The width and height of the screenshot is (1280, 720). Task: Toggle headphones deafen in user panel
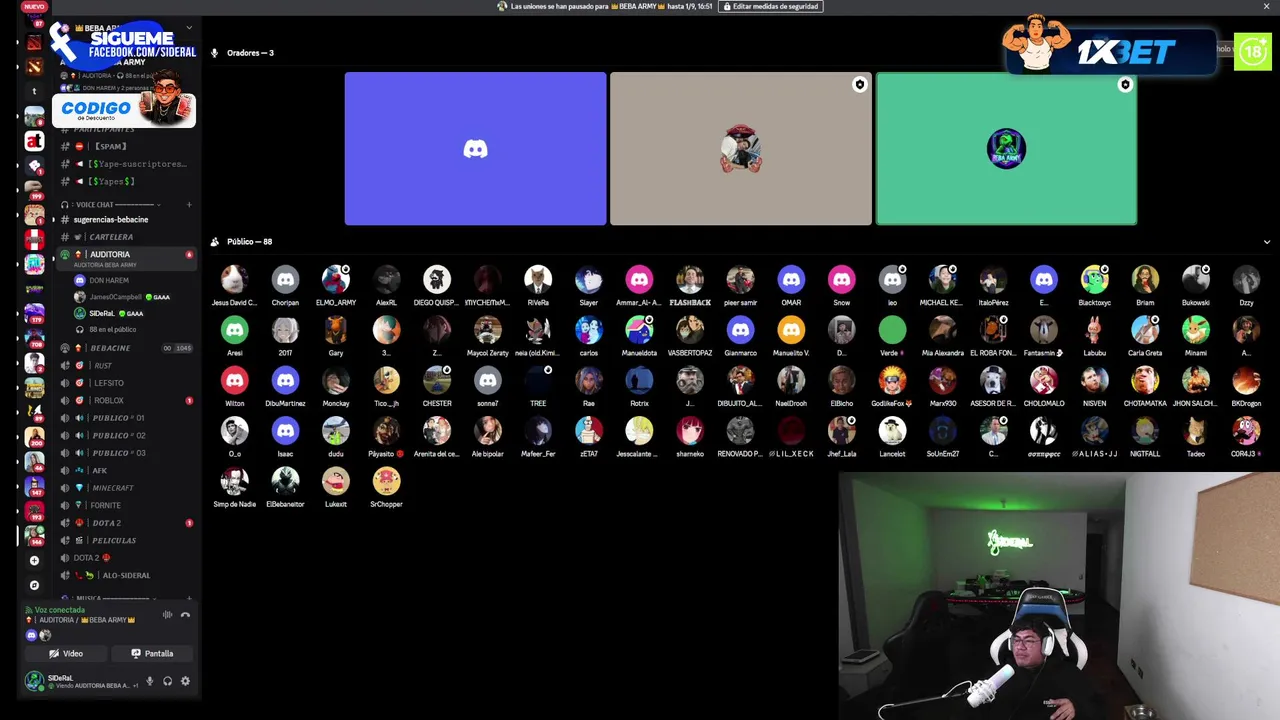(167, 681)
